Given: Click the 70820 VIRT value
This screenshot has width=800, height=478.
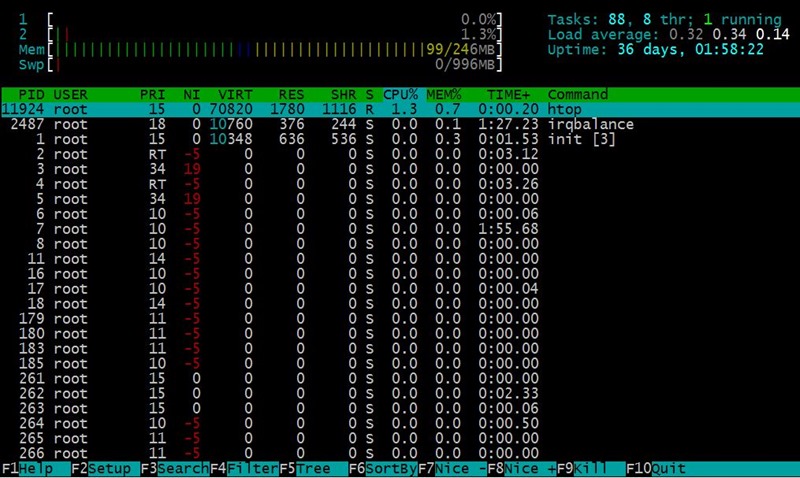Looking at the screenshot, I should pyautogui.click(x=231, y=109).
